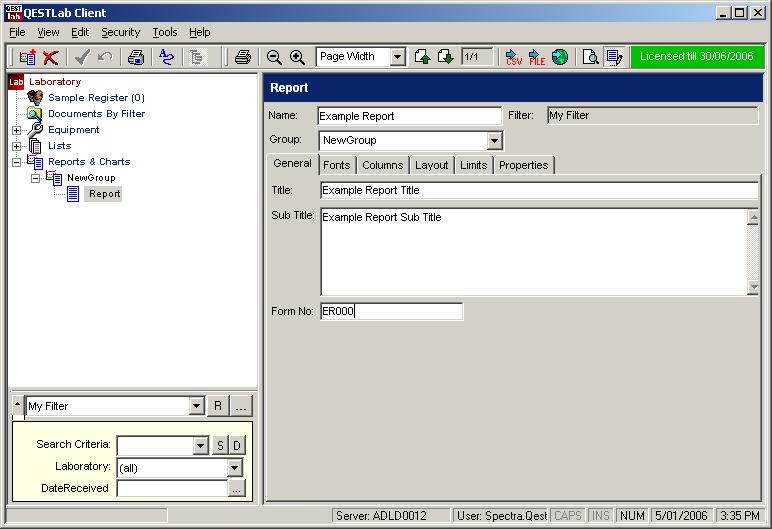Click the R button beside My Filter
772x529 pixels.
tap(218, 406)
